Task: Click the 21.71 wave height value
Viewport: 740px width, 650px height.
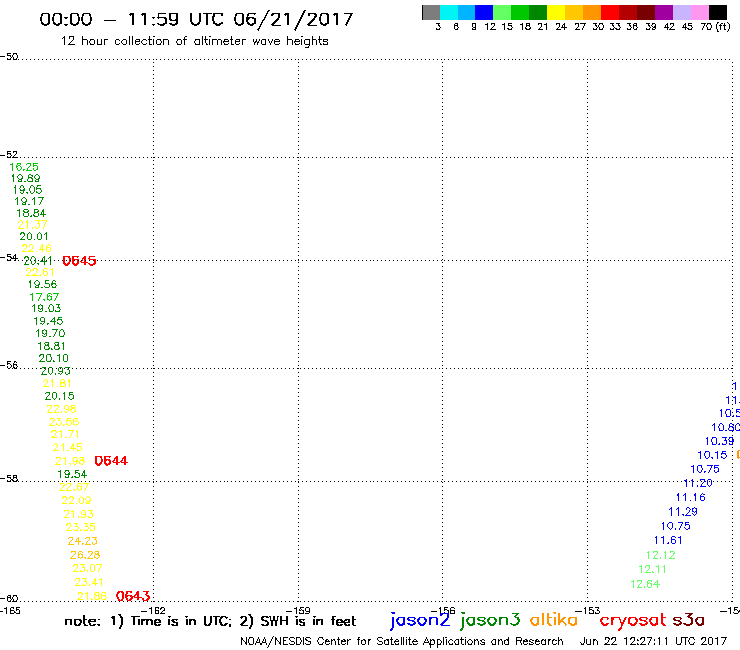Action: [65, 434]
